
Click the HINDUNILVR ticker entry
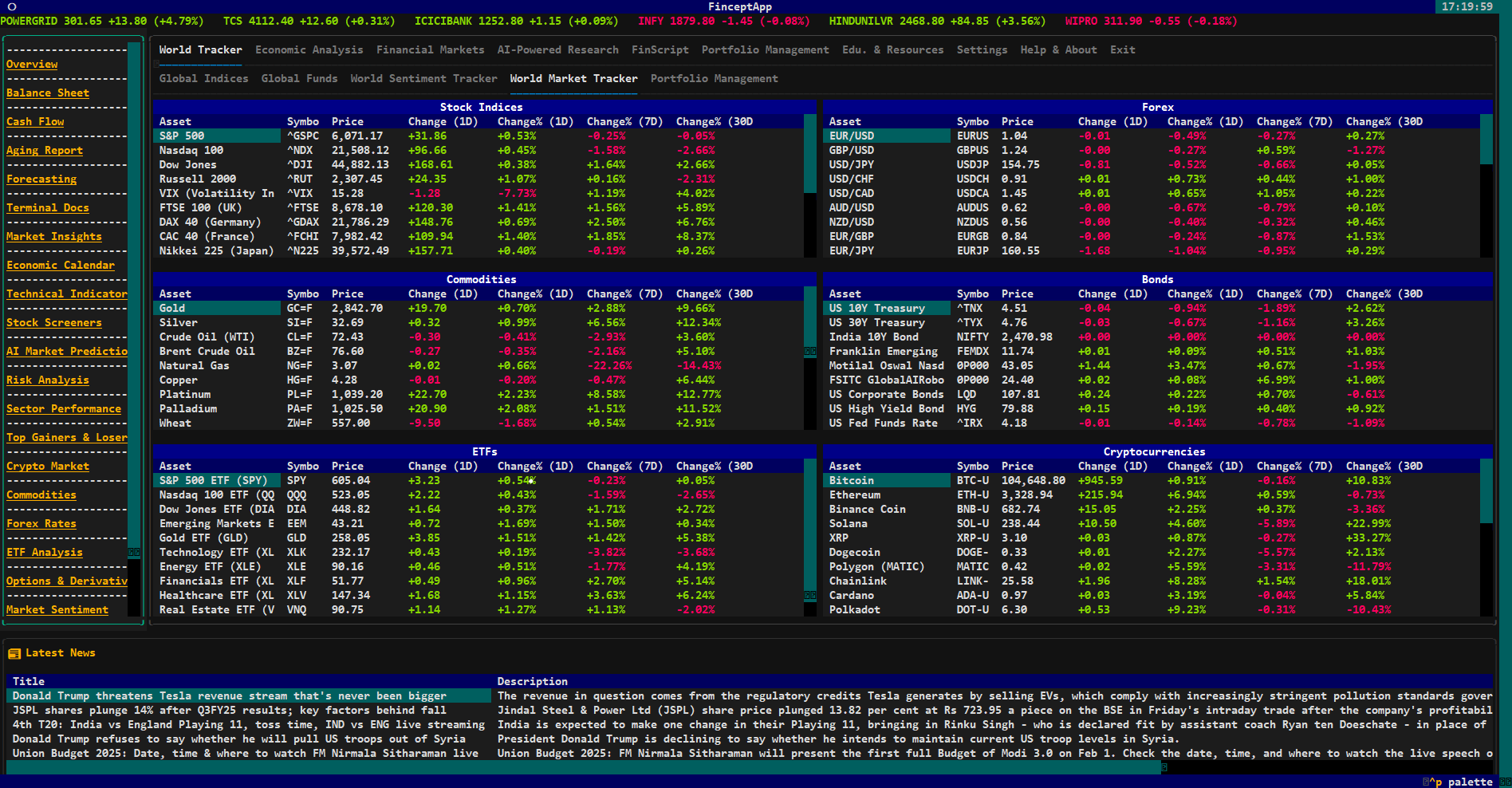[x=937, y=21]
